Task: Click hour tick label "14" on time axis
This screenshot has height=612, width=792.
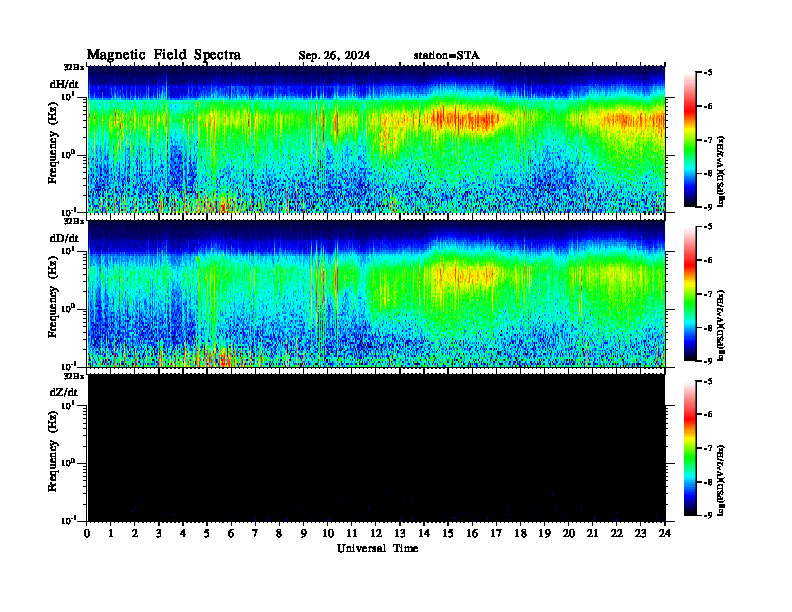Action: pos(424,534)
